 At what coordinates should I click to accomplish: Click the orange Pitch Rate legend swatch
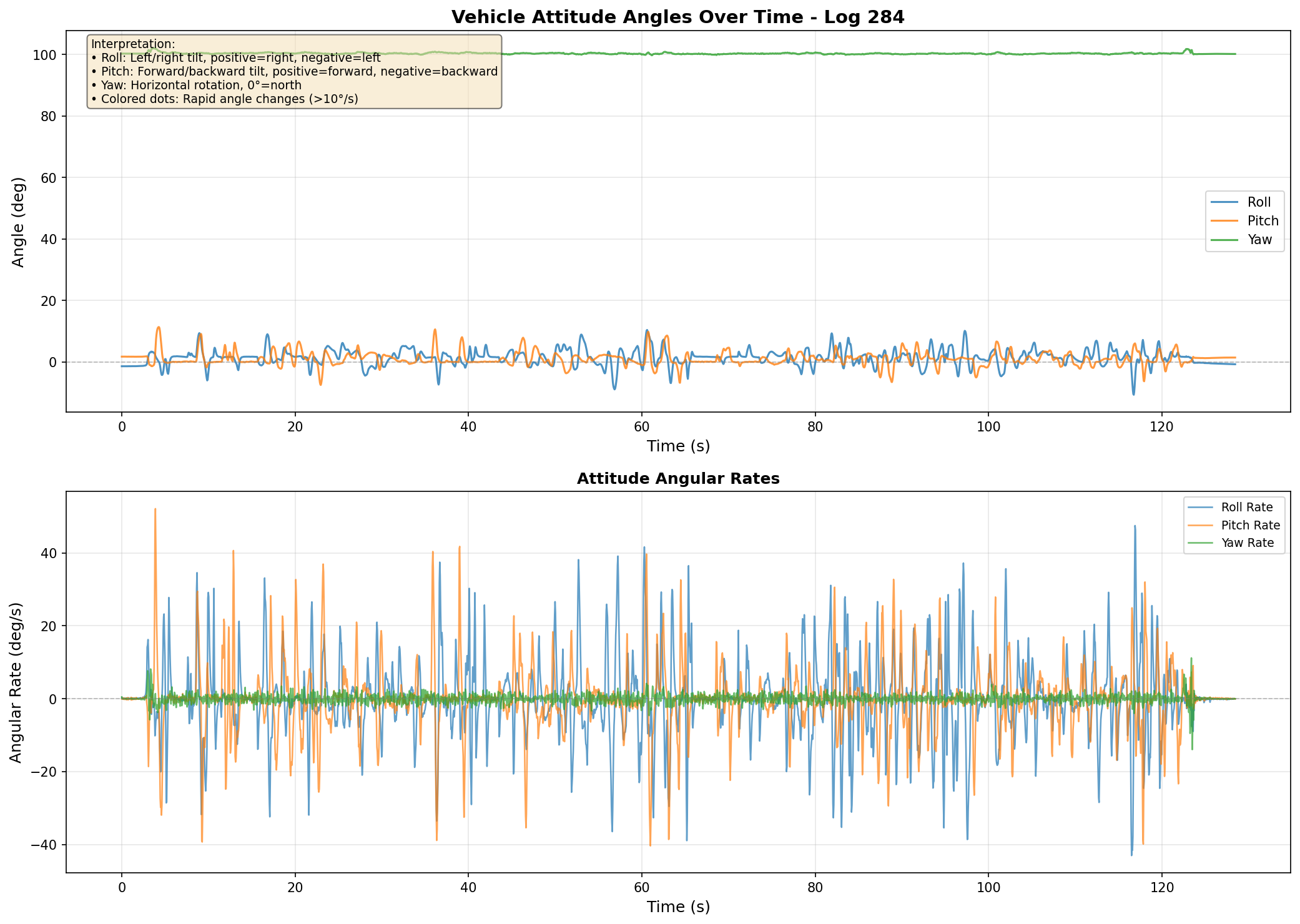point(1201,526)
